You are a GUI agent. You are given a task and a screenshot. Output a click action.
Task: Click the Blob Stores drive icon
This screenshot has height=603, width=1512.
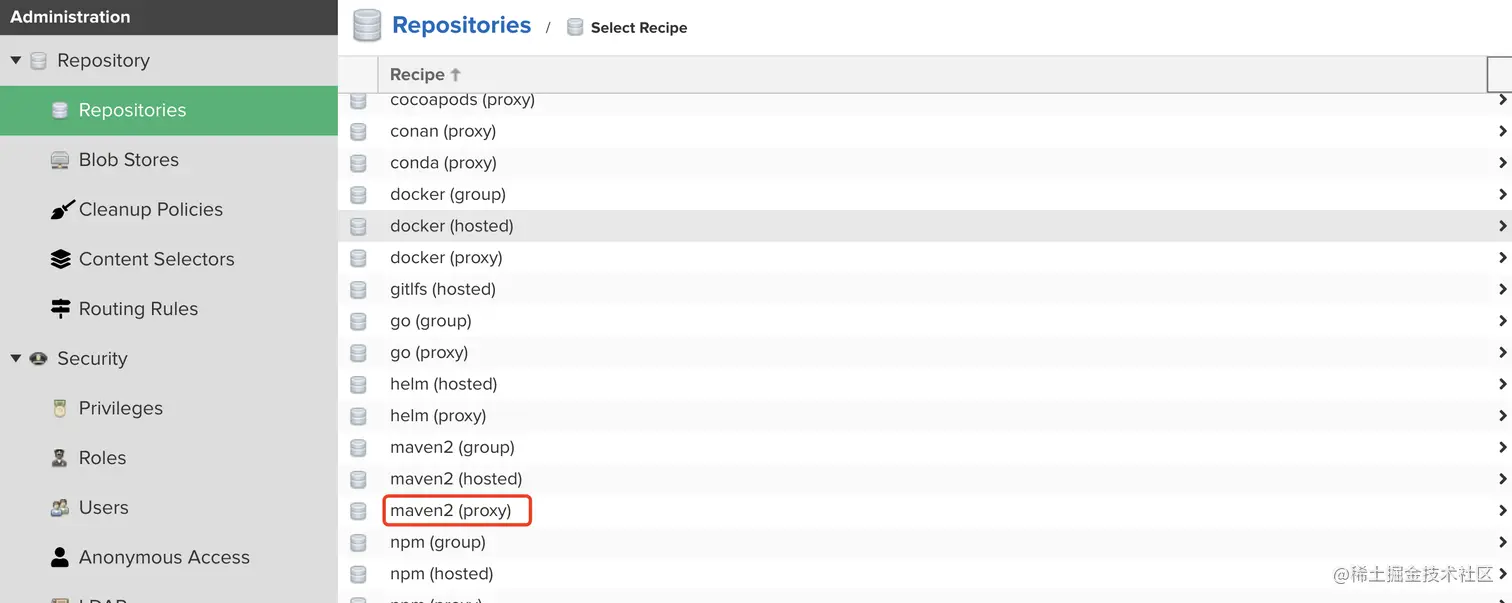pos(60,160)
